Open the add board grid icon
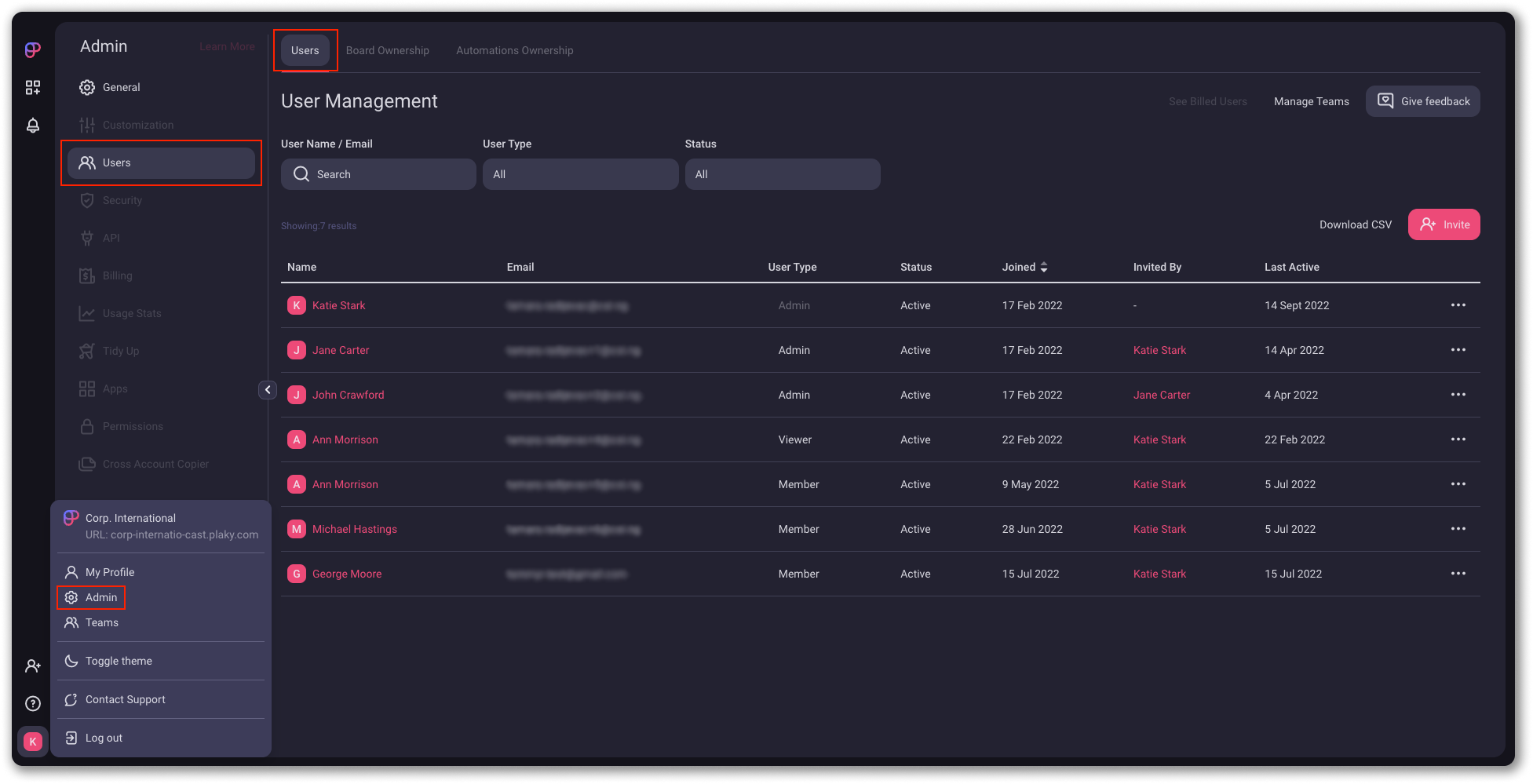1533x784 pixels. tap(32, 88)
